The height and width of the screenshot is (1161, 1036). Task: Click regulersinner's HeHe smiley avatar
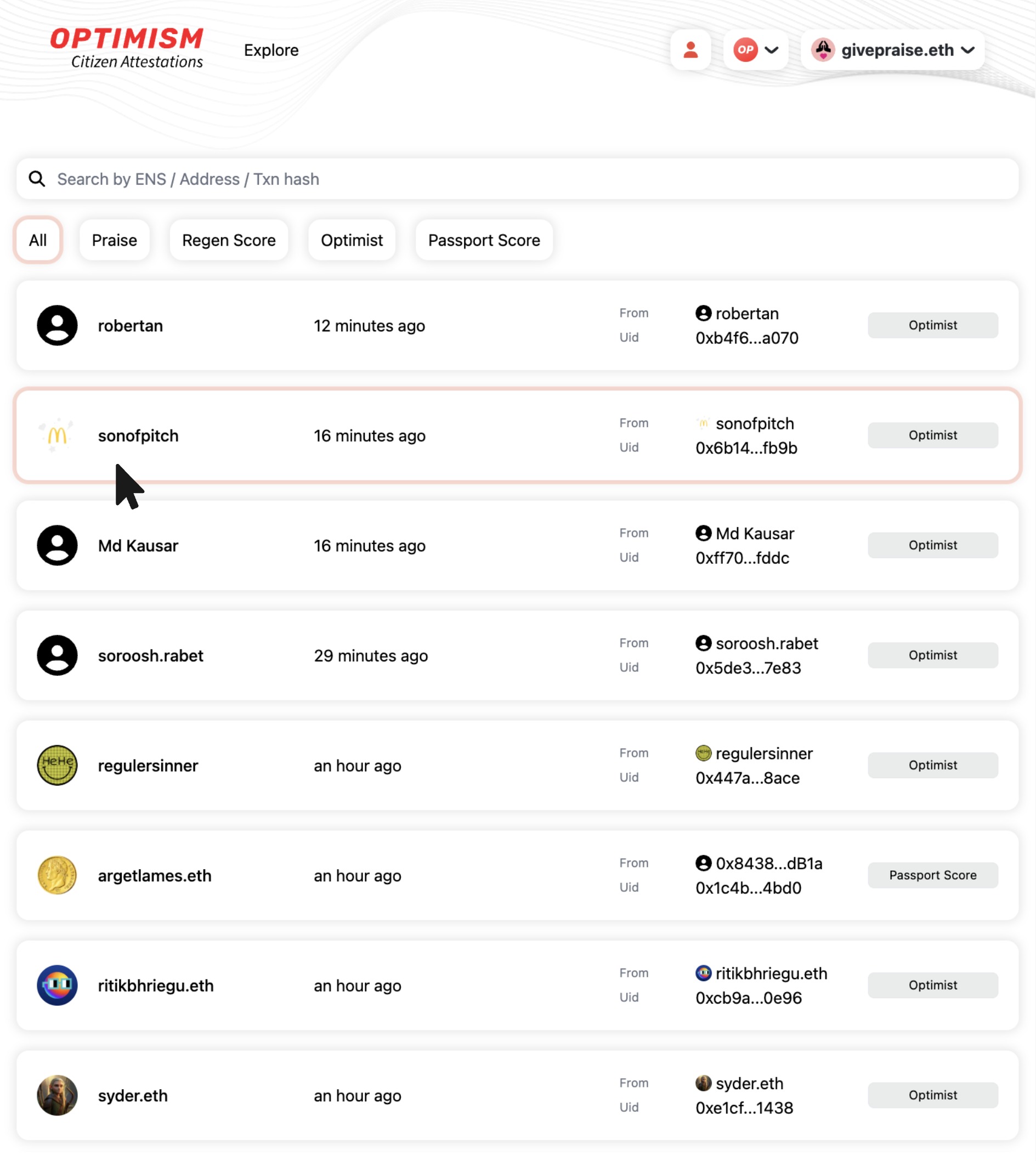[57, 766]
